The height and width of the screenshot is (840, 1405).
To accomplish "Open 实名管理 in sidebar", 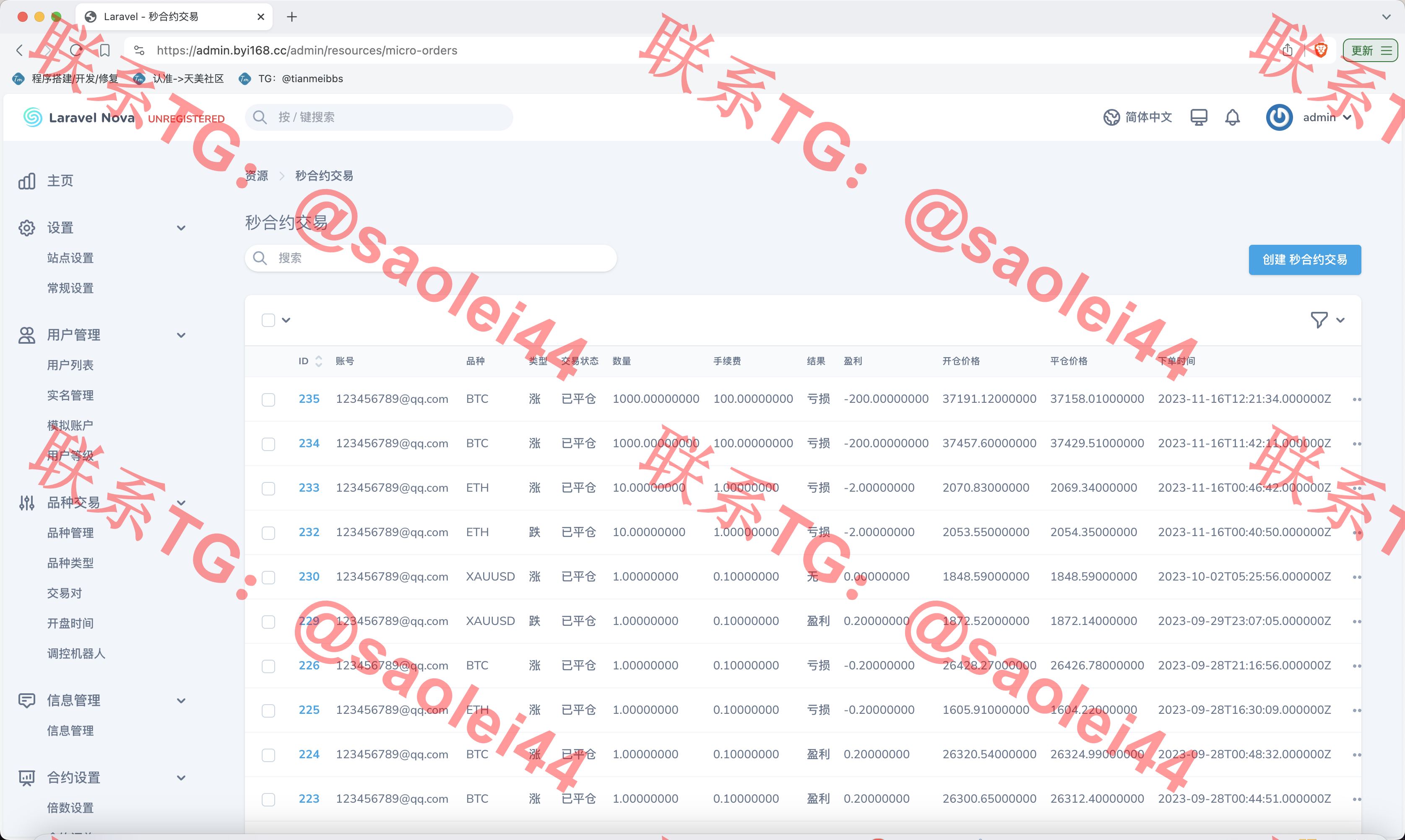I will (70, 395).
